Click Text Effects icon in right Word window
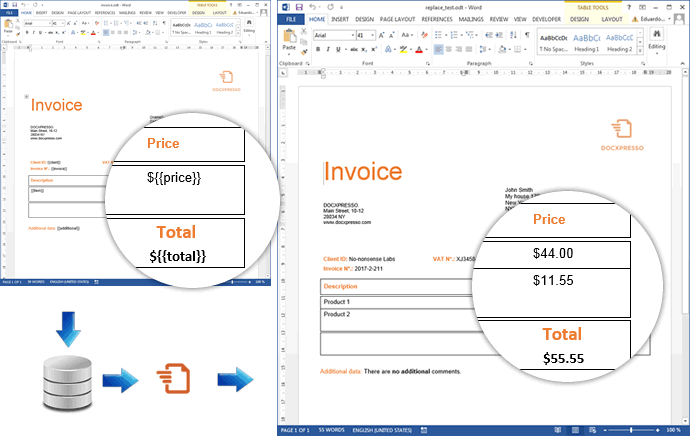Screen dimensions: 690x436 (x=388, y=49)
